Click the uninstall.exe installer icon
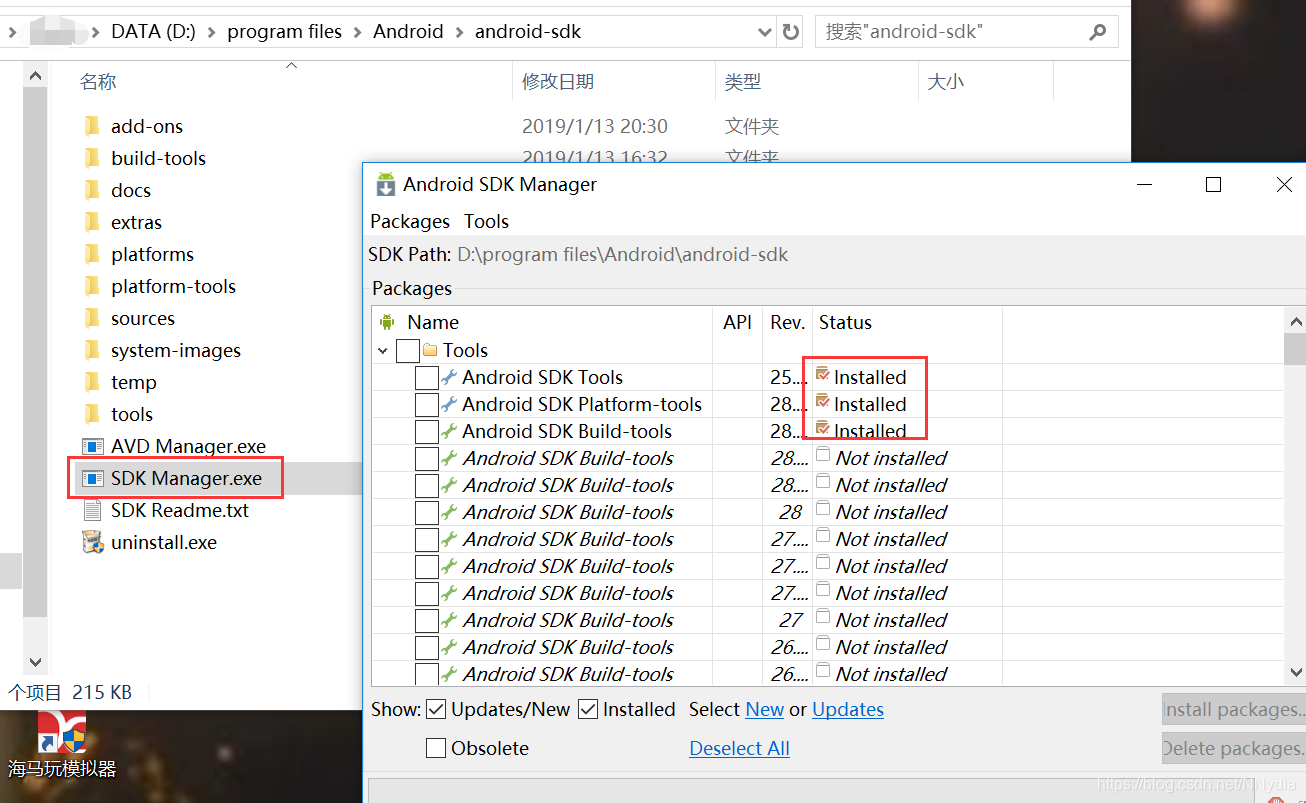The height and width of the screenshot is (803, 1306). [x=93, y=542]
